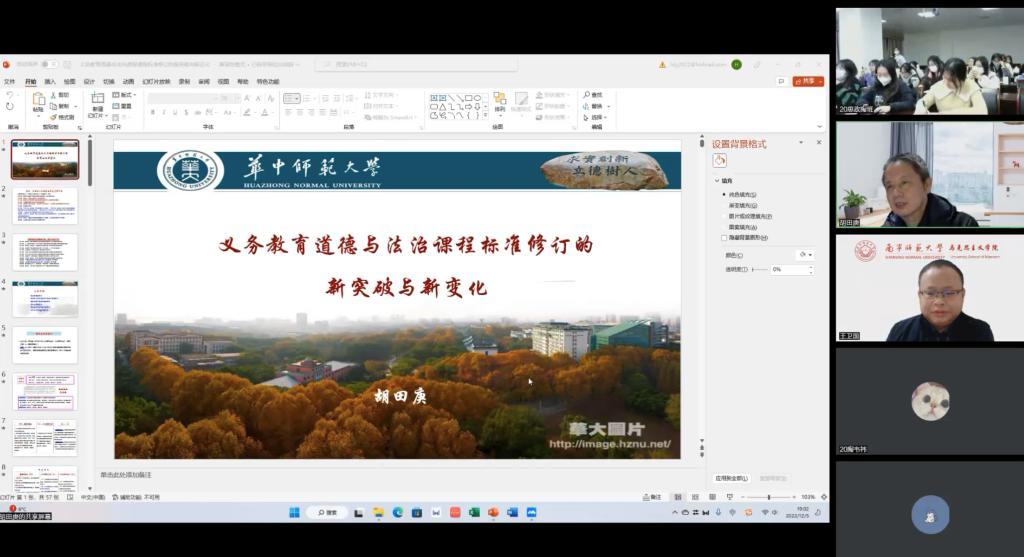Click the Find (查找) magnifier icon
The width and height of the screenshot is (1024, 557).
click(x=586, y=95)
